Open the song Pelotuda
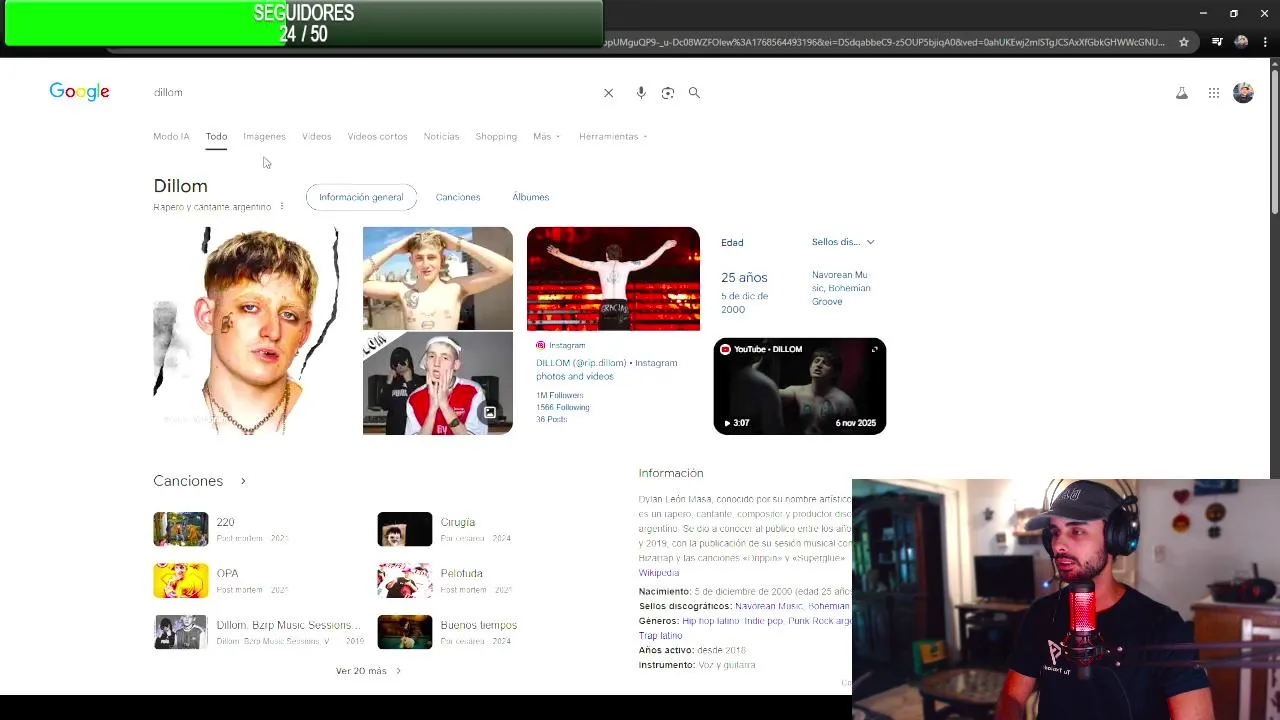Image resolution: width=1280 pixels, height=720 pixels. [x=461, y=573]
